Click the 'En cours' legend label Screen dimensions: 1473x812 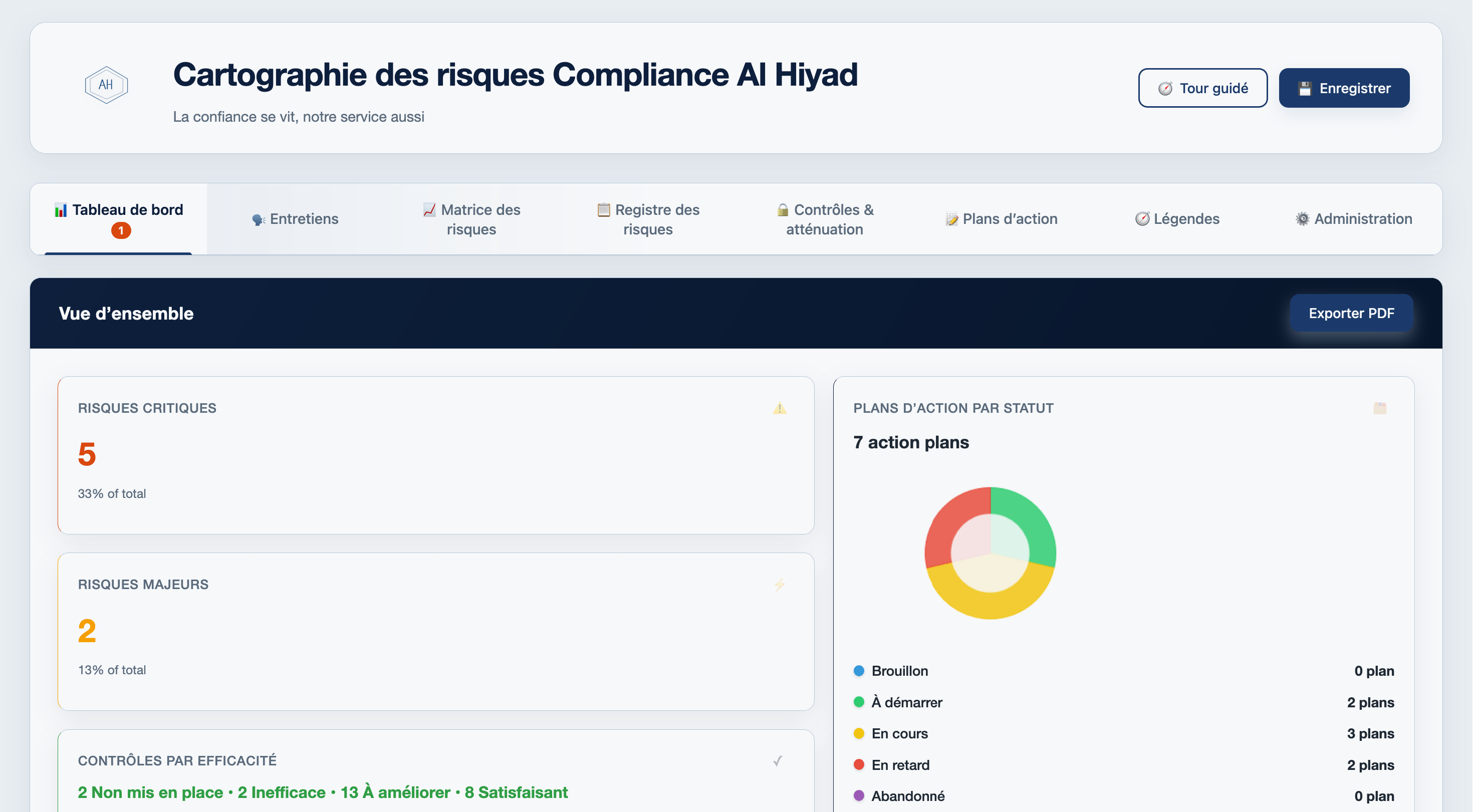click(899, 734)
